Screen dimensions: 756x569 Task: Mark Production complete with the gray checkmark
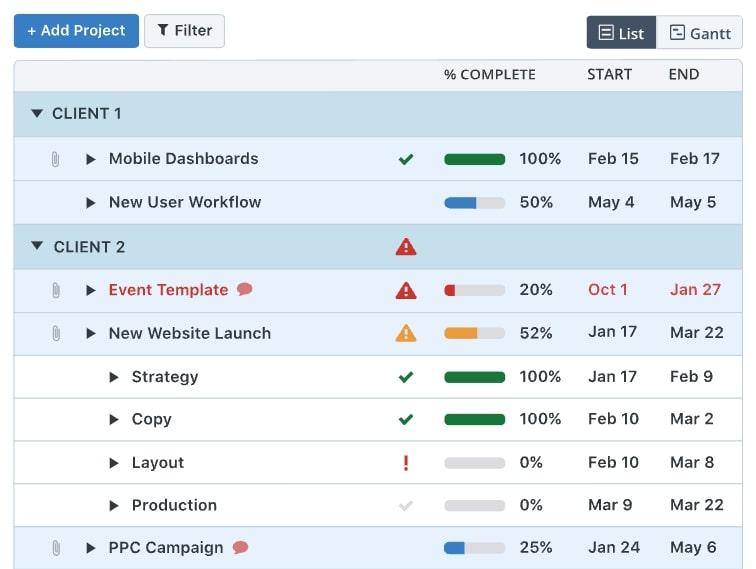(x=405, y=506)
